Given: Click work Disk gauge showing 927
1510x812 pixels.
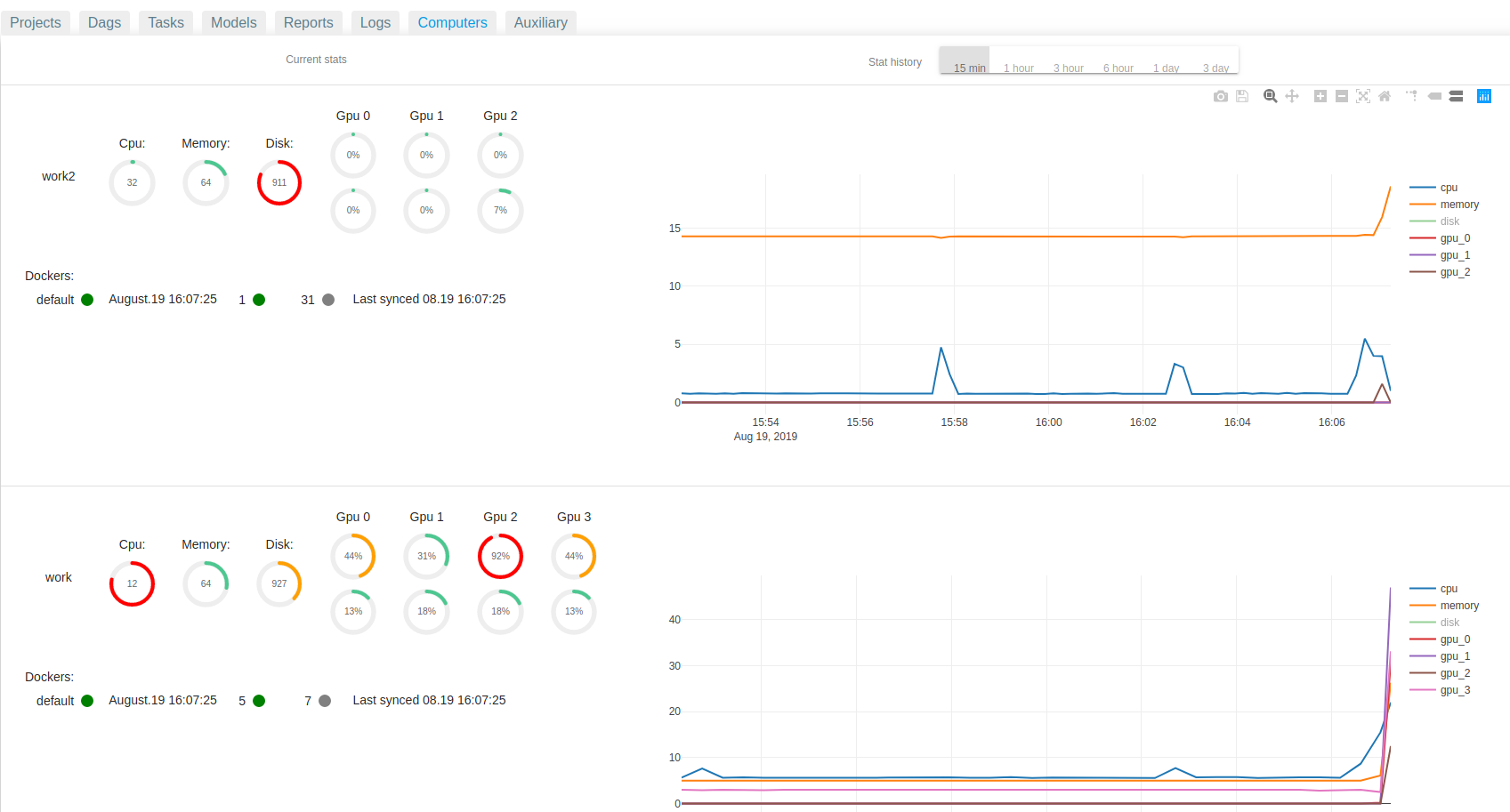Looking at the screenshot, I should (279, 583).
